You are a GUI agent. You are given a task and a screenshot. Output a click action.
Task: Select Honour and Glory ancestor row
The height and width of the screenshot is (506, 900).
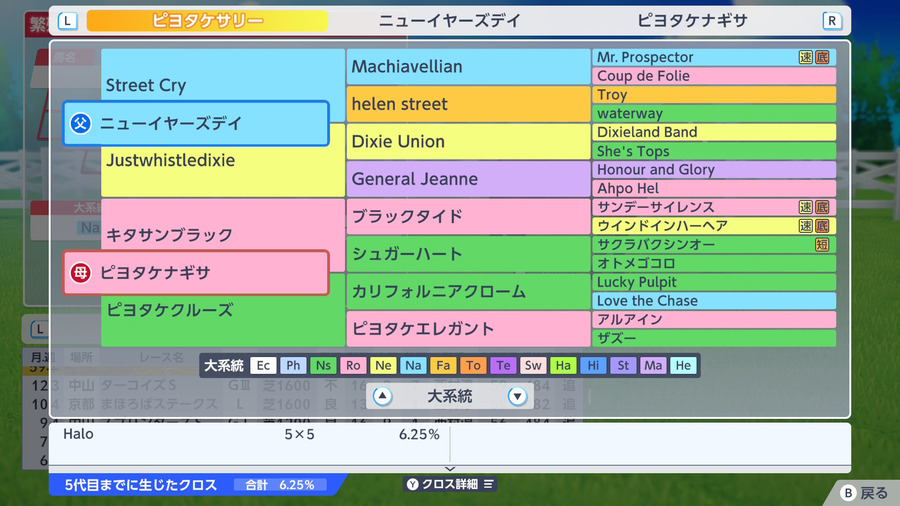(714, 170)
